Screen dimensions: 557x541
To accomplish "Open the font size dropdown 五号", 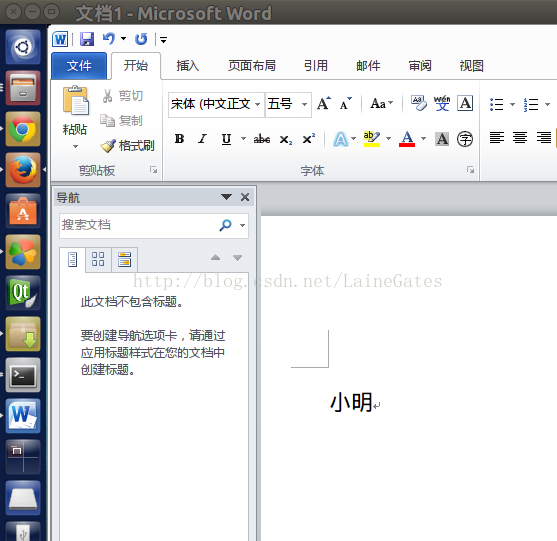I will pyautogui.click(x=304, y=104).
